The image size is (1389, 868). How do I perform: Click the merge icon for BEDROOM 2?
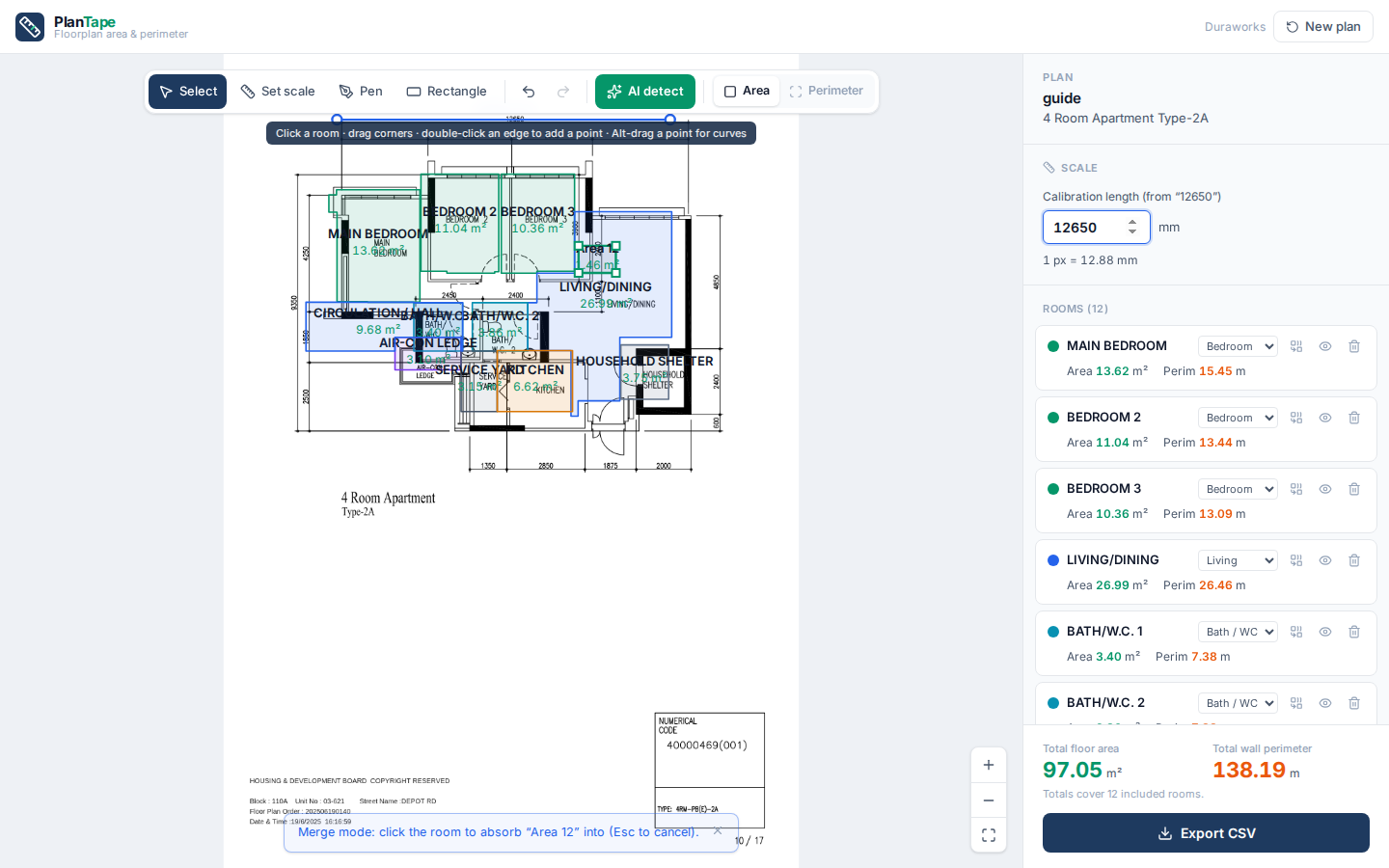1296,418
